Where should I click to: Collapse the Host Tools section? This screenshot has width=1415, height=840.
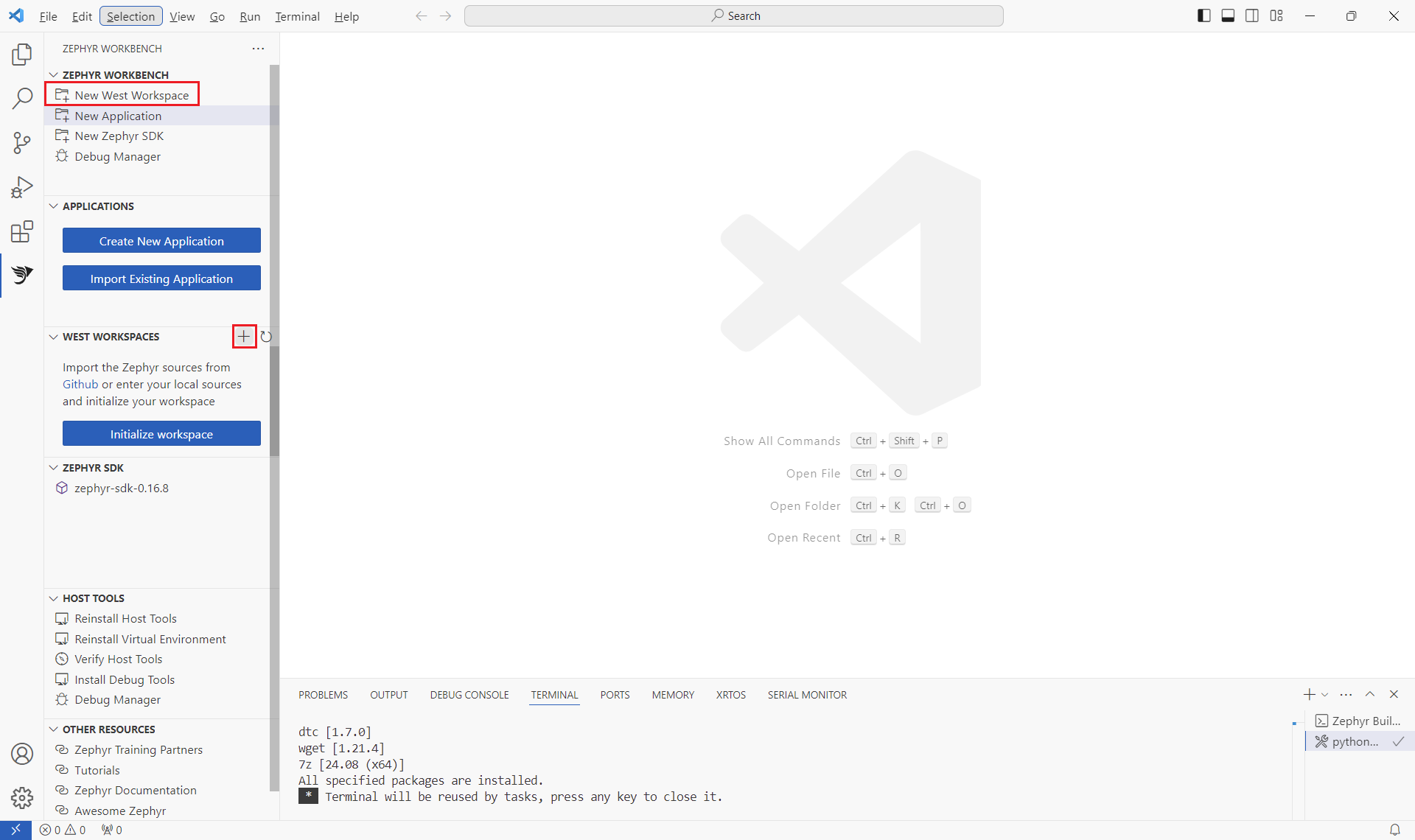[54, 598]
